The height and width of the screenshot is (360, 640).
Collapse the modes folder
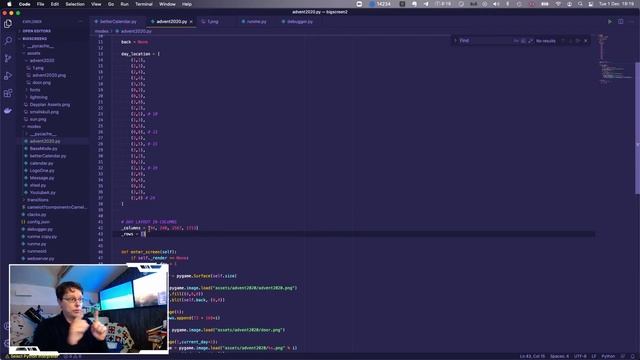coord(34,127)
